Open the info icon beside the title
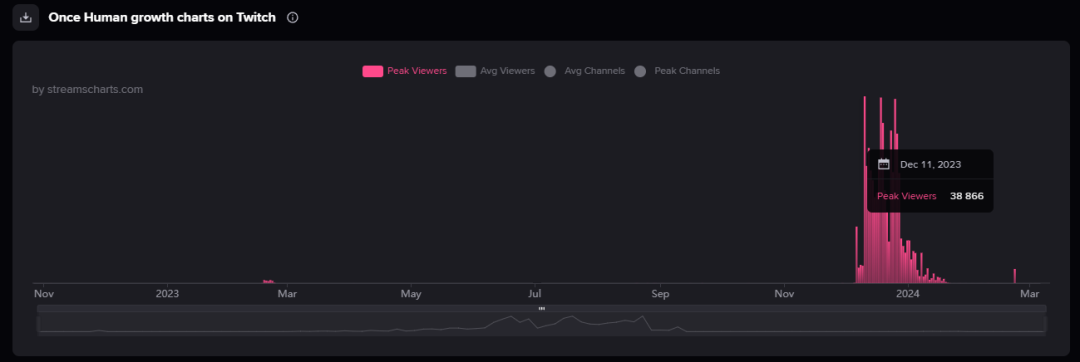1080x362 pixels. [x=293, y=18]
